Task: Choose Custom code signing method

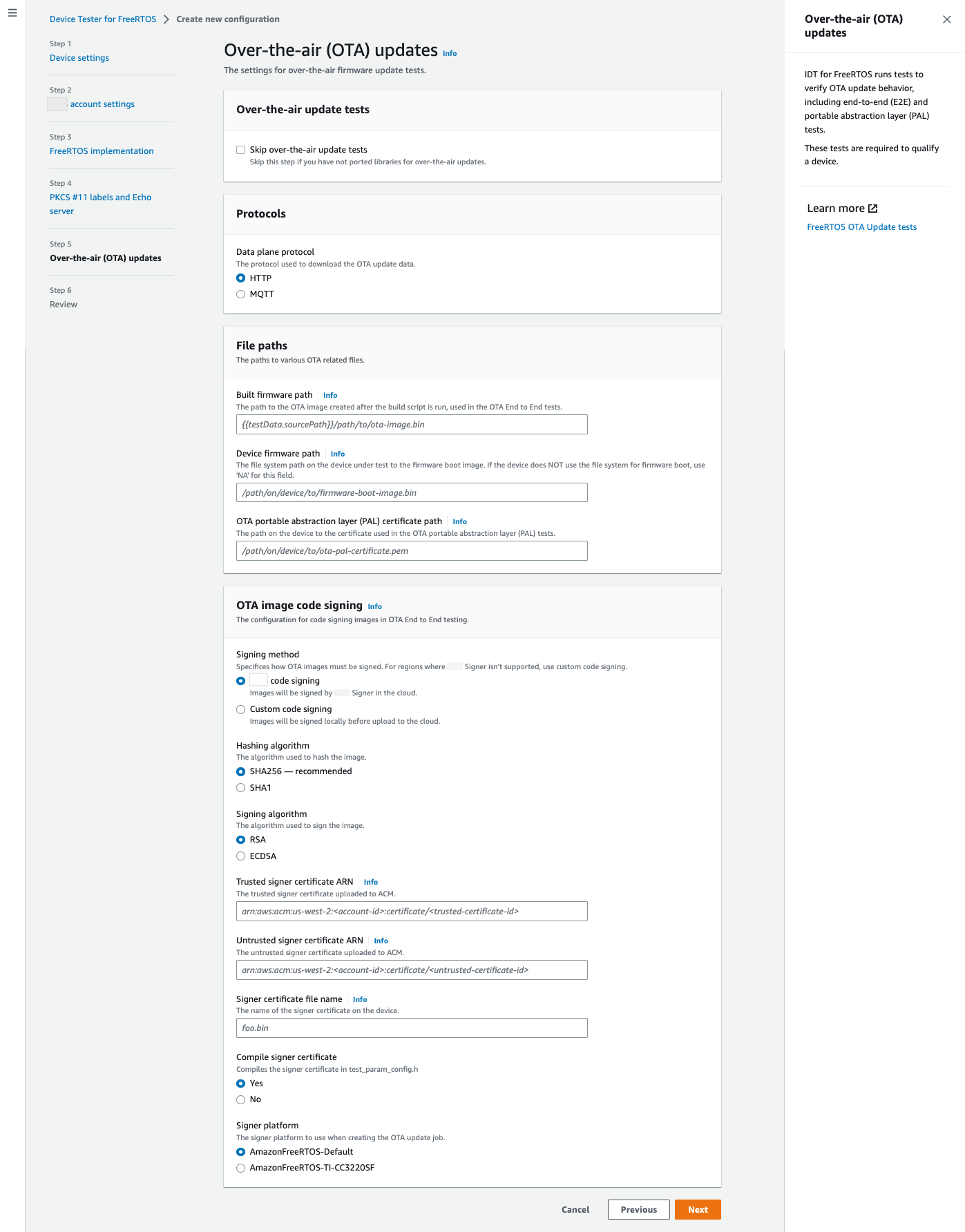Action: (x=241, y=709)
